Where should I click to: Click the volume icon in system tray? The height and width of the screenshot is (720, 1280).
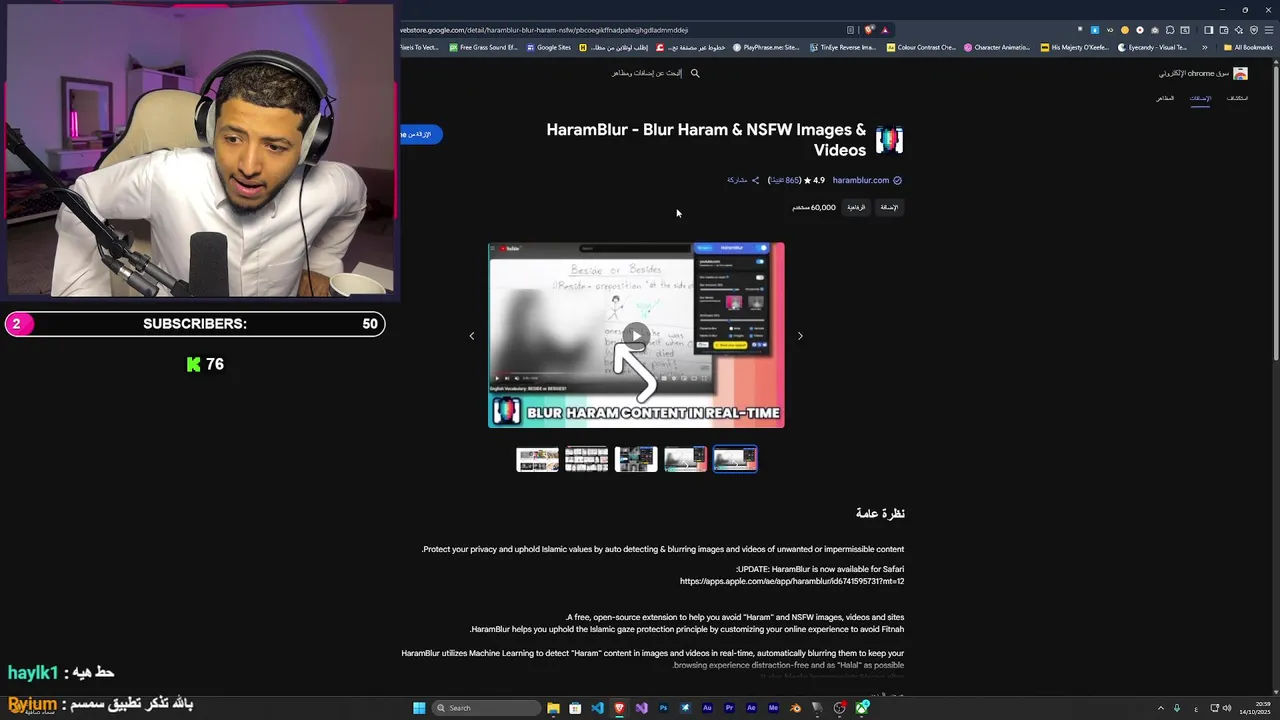click(x=1227, y=708)
